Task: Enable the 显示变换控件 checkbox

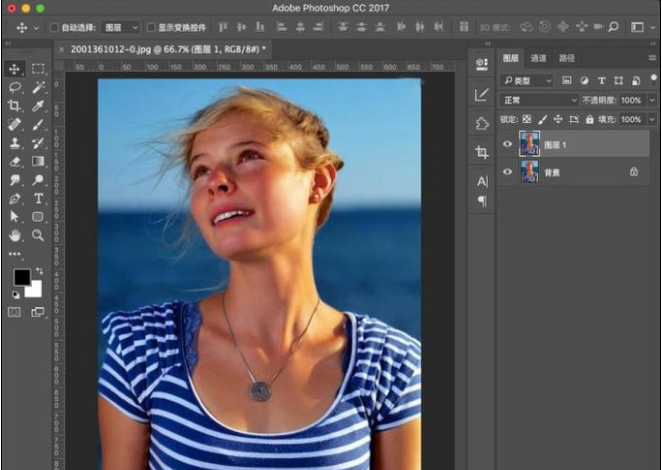Action: 151,28
